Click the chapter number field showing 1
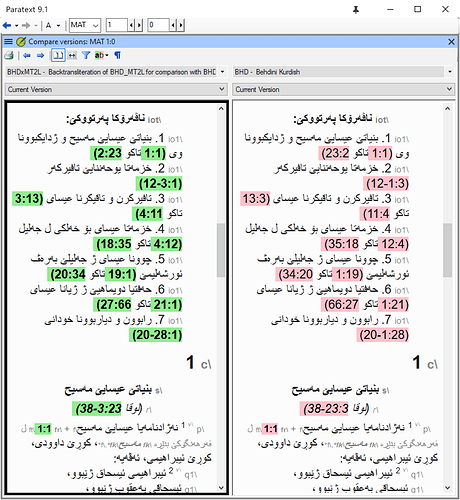 pos(116,25)
